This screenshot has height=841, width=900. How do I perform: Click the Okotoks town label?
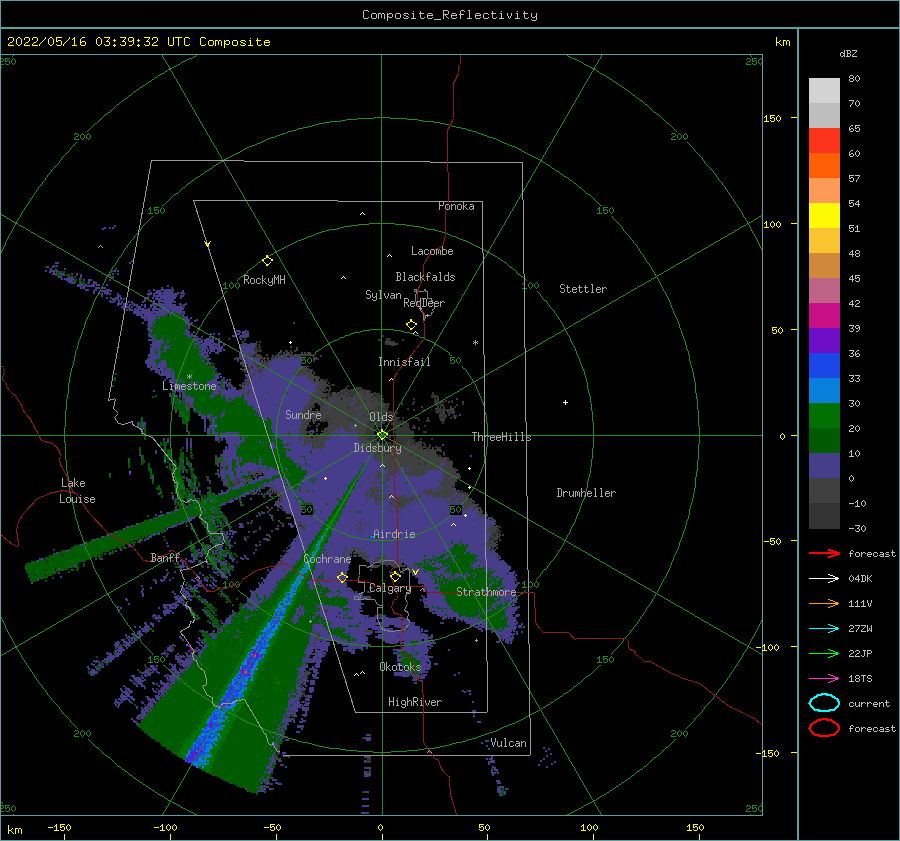(x=400, y=666)
